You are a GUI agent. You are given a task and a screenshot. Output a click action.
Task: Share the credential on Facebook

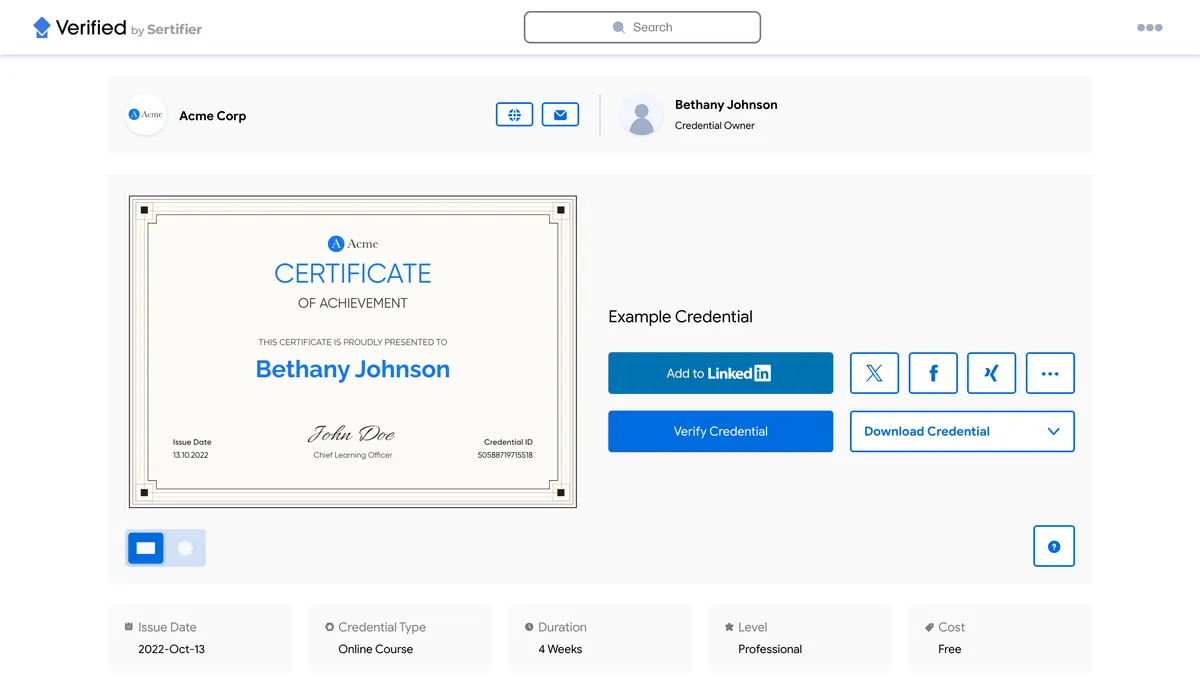(x=932, y=373)
